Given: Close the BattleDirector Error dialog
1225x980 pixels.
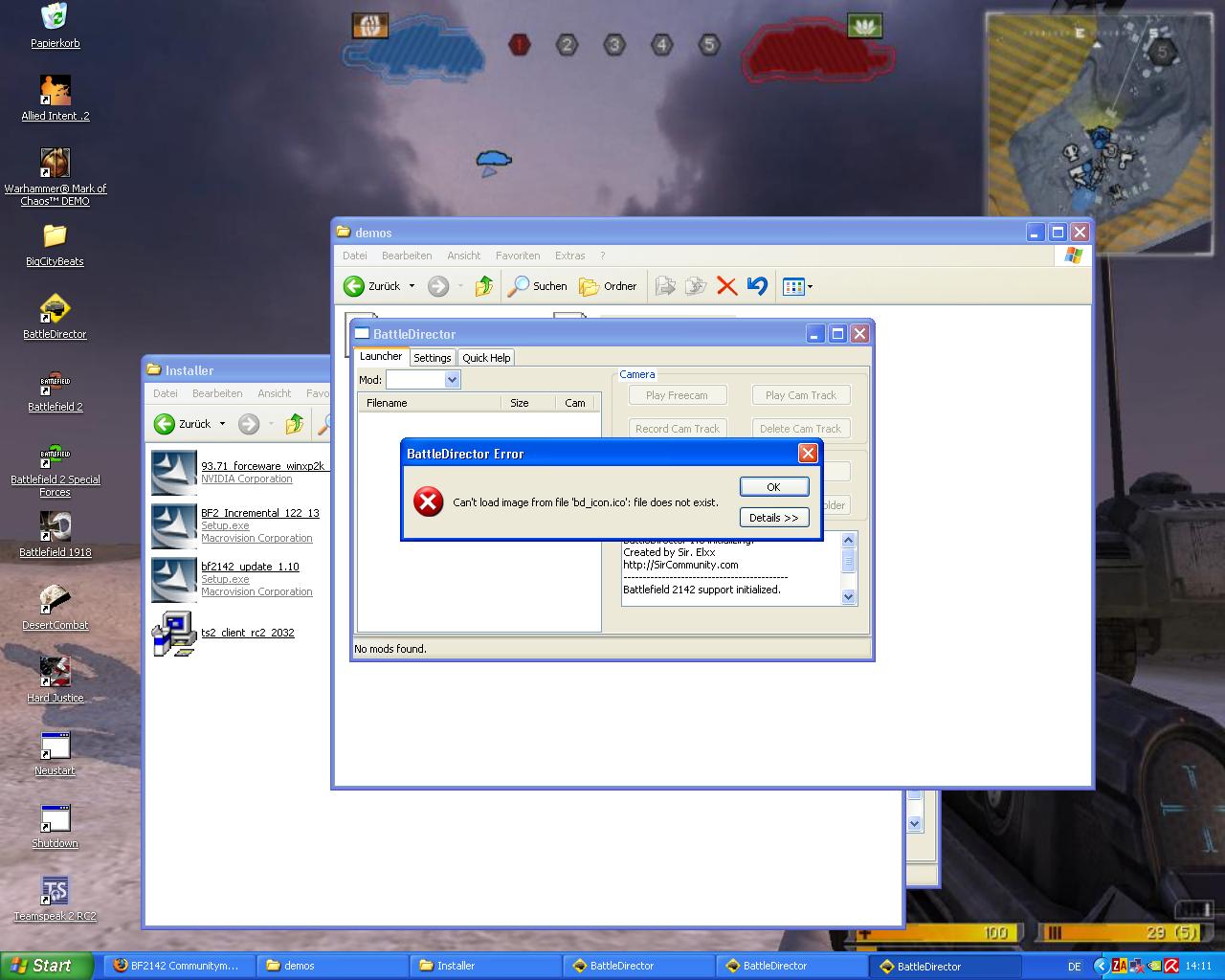Looking at the screenshot, I should [x=808, y=454].
